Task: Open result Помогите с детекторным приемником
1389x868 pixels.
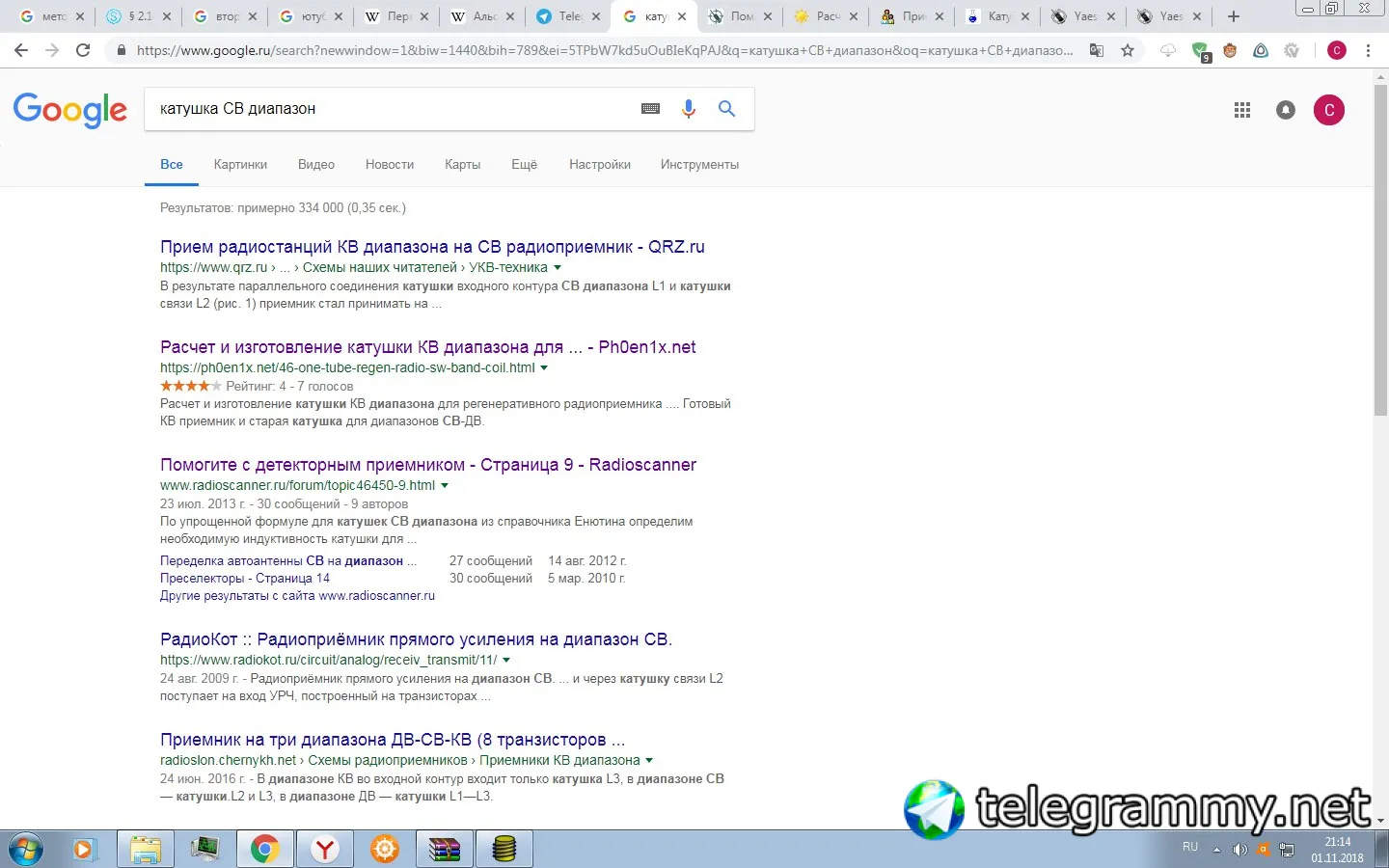Action: pyautogui.click(x=428, y=465)
